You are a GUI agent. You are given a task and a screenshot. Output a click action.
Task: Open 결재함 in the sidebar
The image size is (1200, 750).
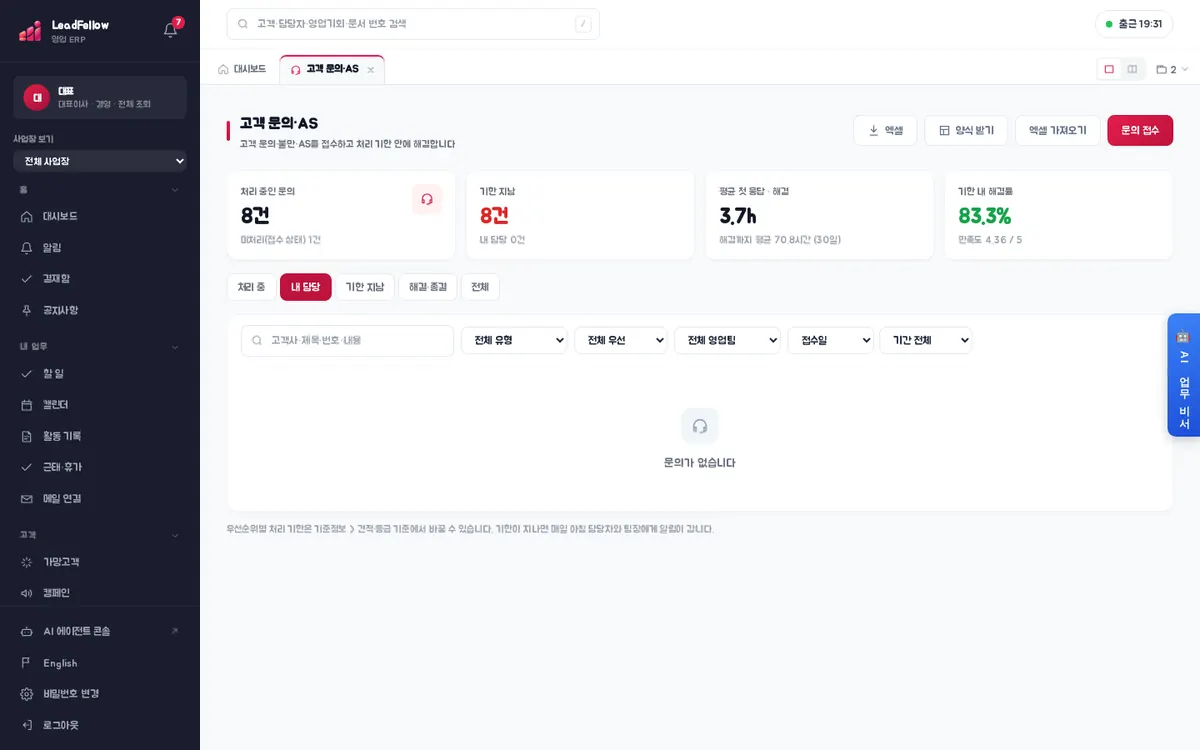(x=100, y=278)
